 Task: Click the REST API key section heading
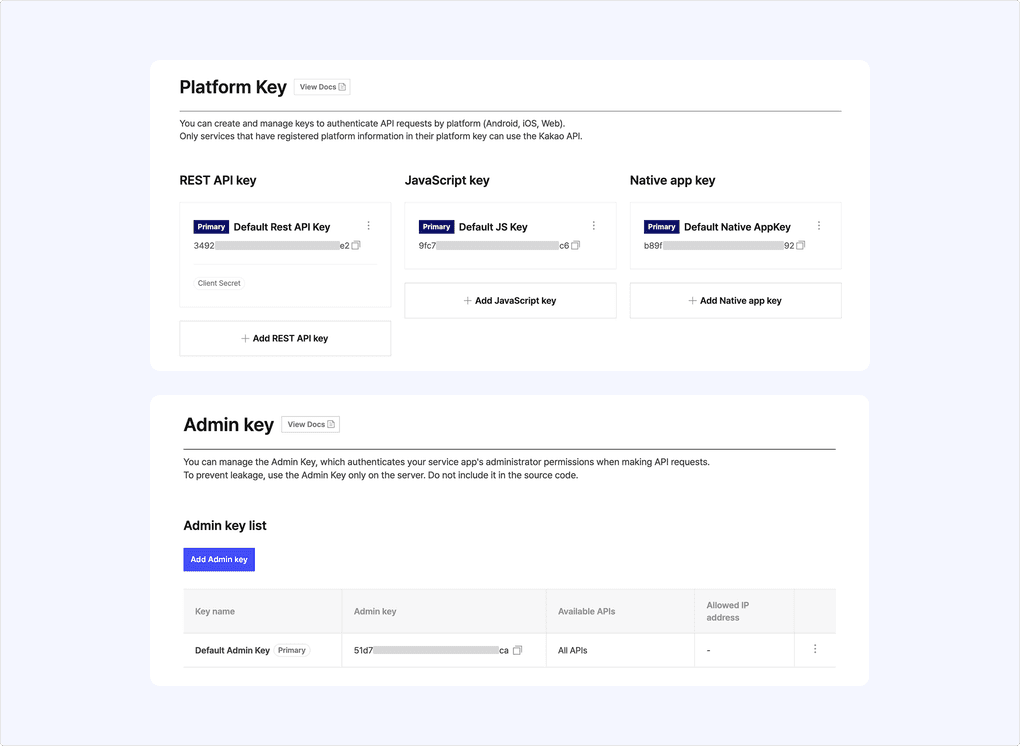point(218,180)
